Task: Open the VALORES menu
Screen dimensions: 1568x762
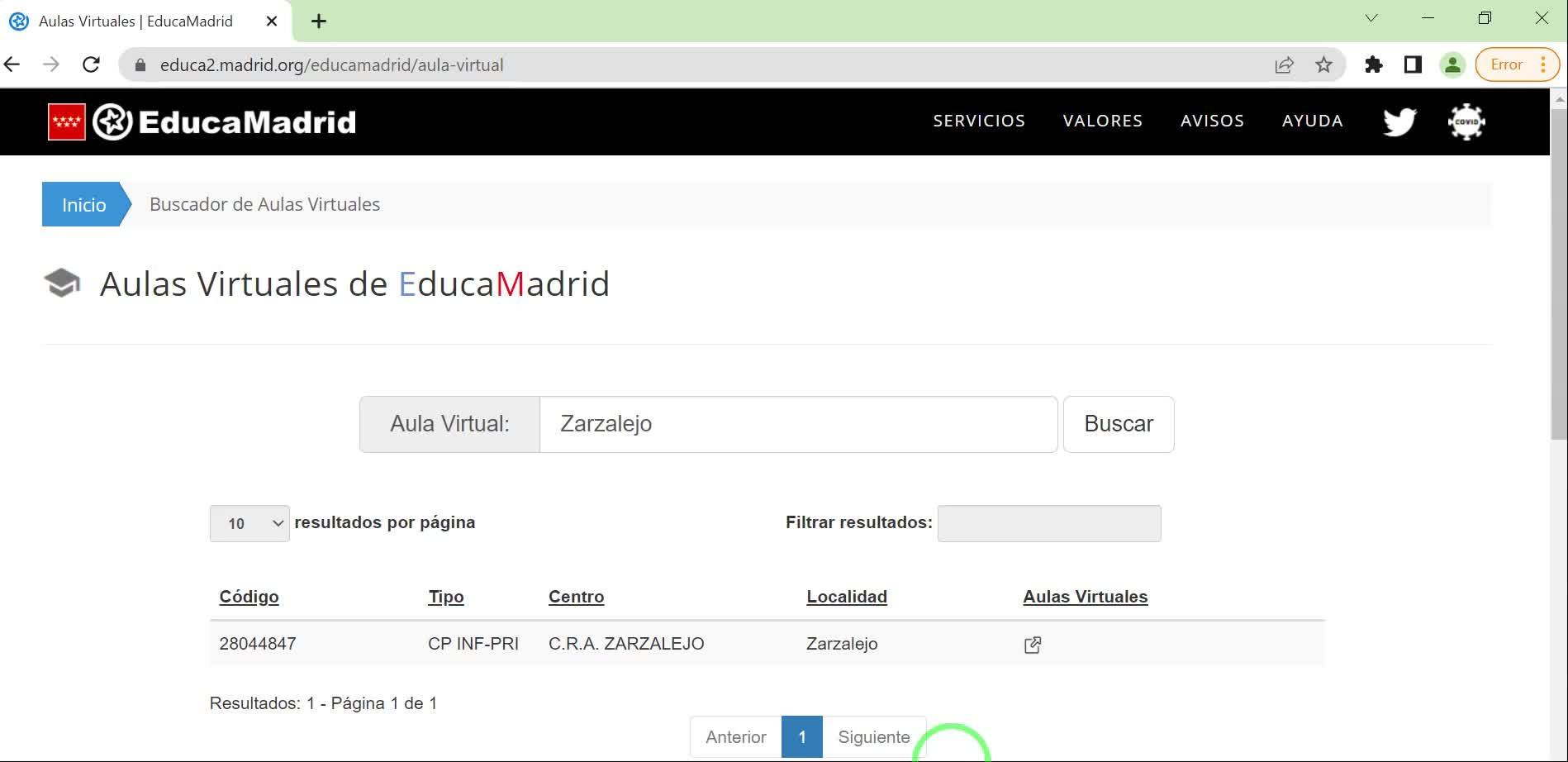Action: (1103, 121)
